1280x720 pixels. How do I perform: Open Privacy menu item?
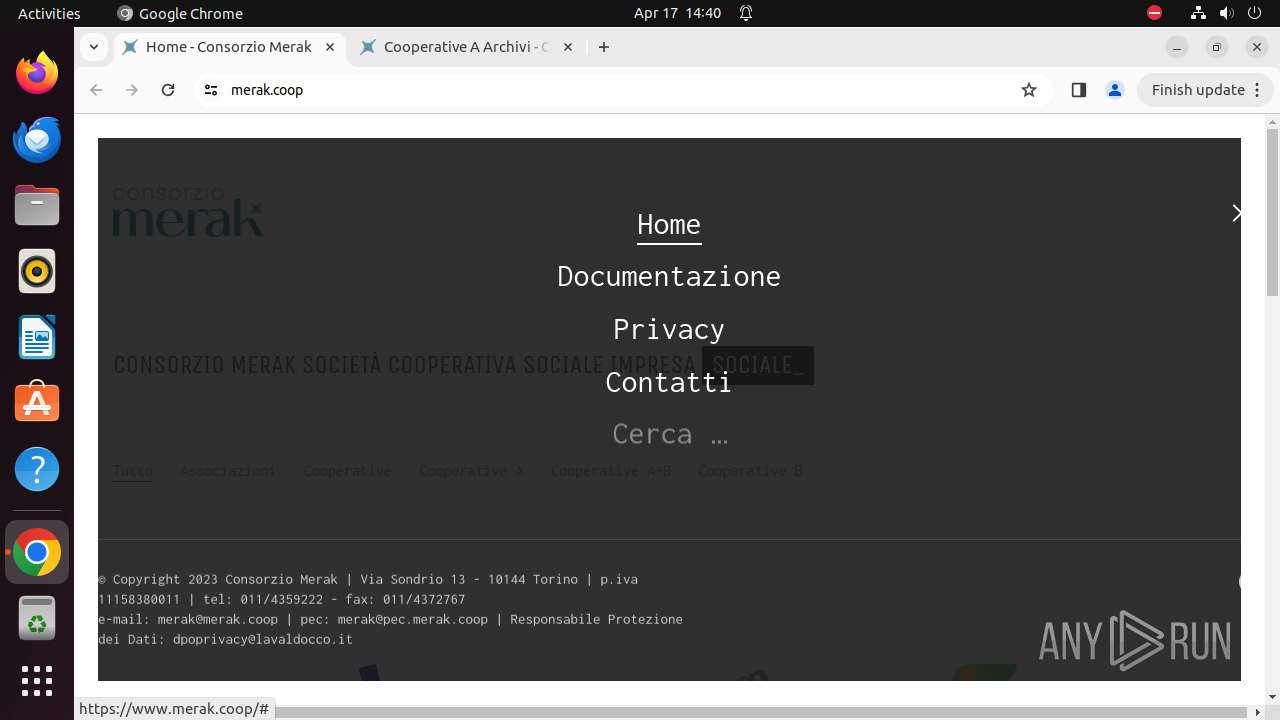click(x=669, y=329)
